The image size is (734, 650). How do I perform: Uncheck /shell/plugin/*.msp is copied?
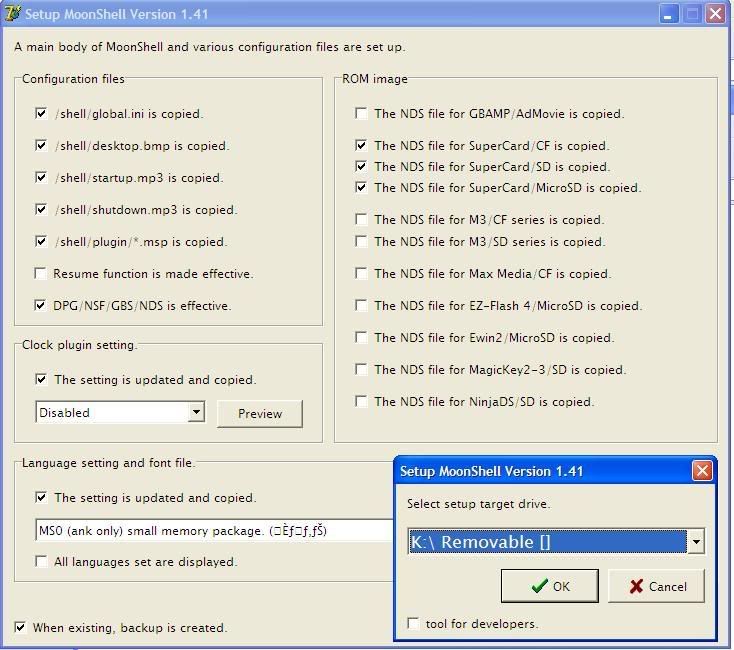(x=41, y=241)
